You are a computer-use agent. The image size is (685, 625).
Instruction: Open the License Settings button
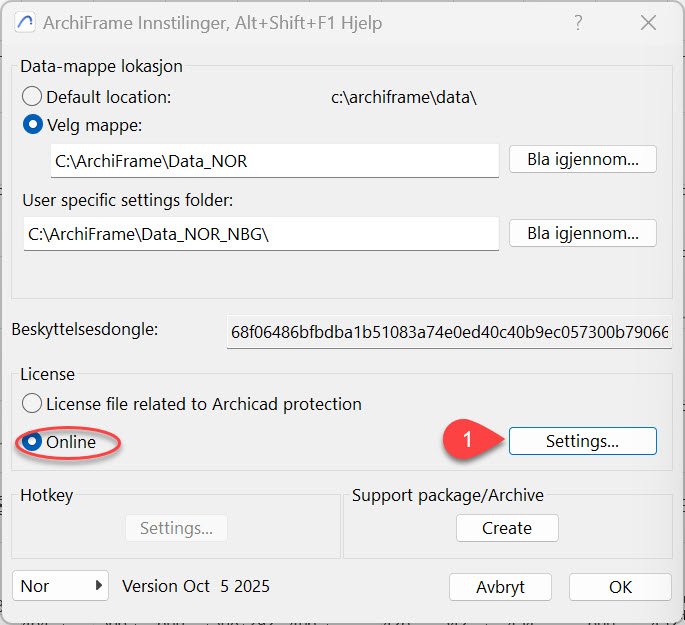[x=582, y=441]
